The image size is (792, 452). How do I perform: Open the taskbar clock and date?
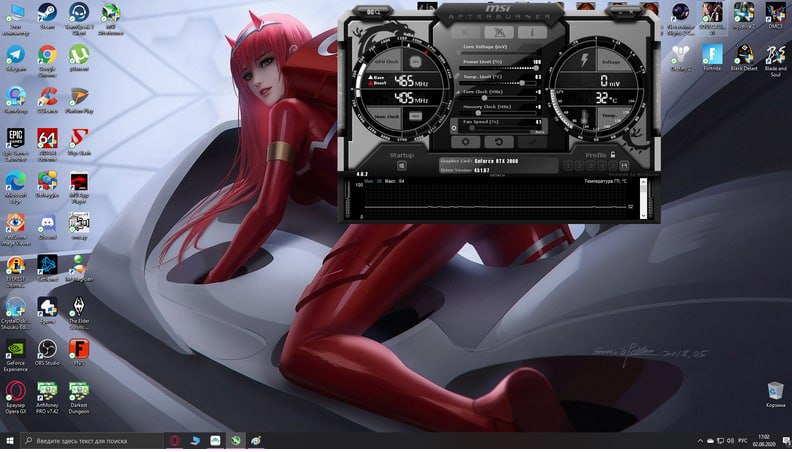764,441
